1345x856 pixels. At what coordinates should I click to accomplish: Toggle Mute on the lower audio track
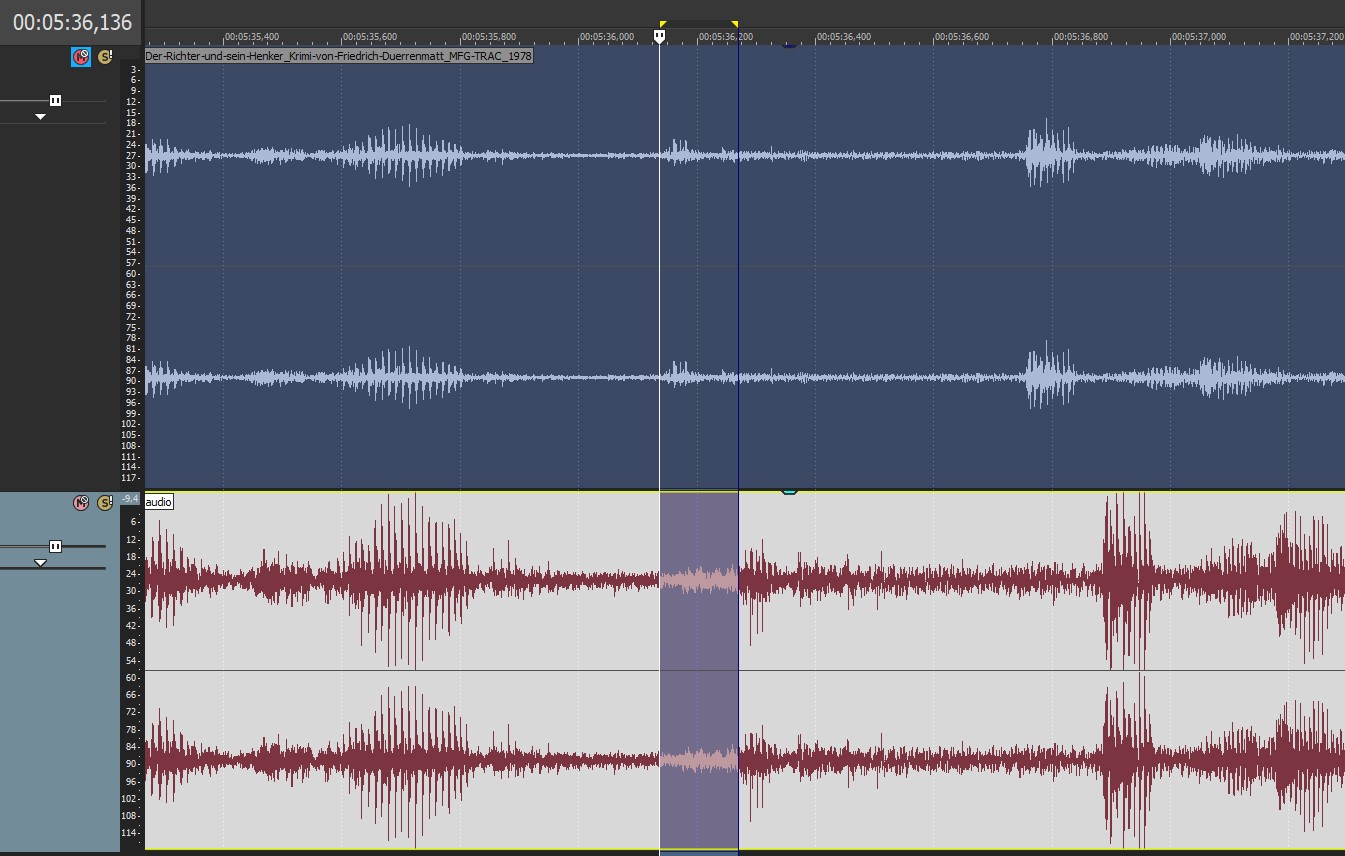point(81,503)
